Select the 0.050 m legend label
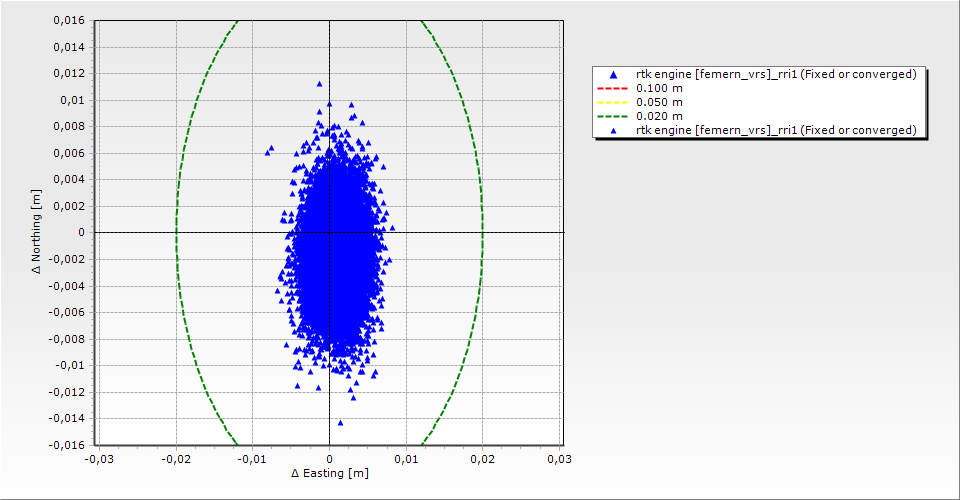 [659, 102]
